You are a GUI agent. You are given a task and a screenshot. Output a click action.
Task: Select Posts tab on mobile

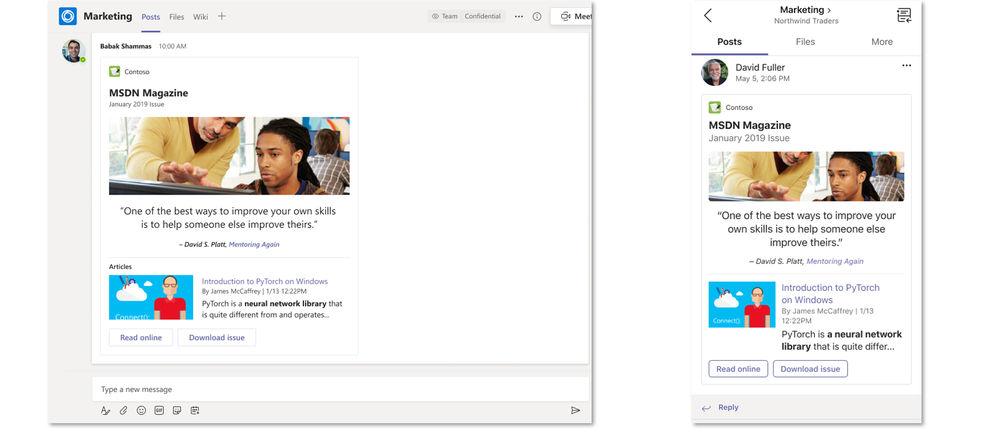click(x=729, y=41)
